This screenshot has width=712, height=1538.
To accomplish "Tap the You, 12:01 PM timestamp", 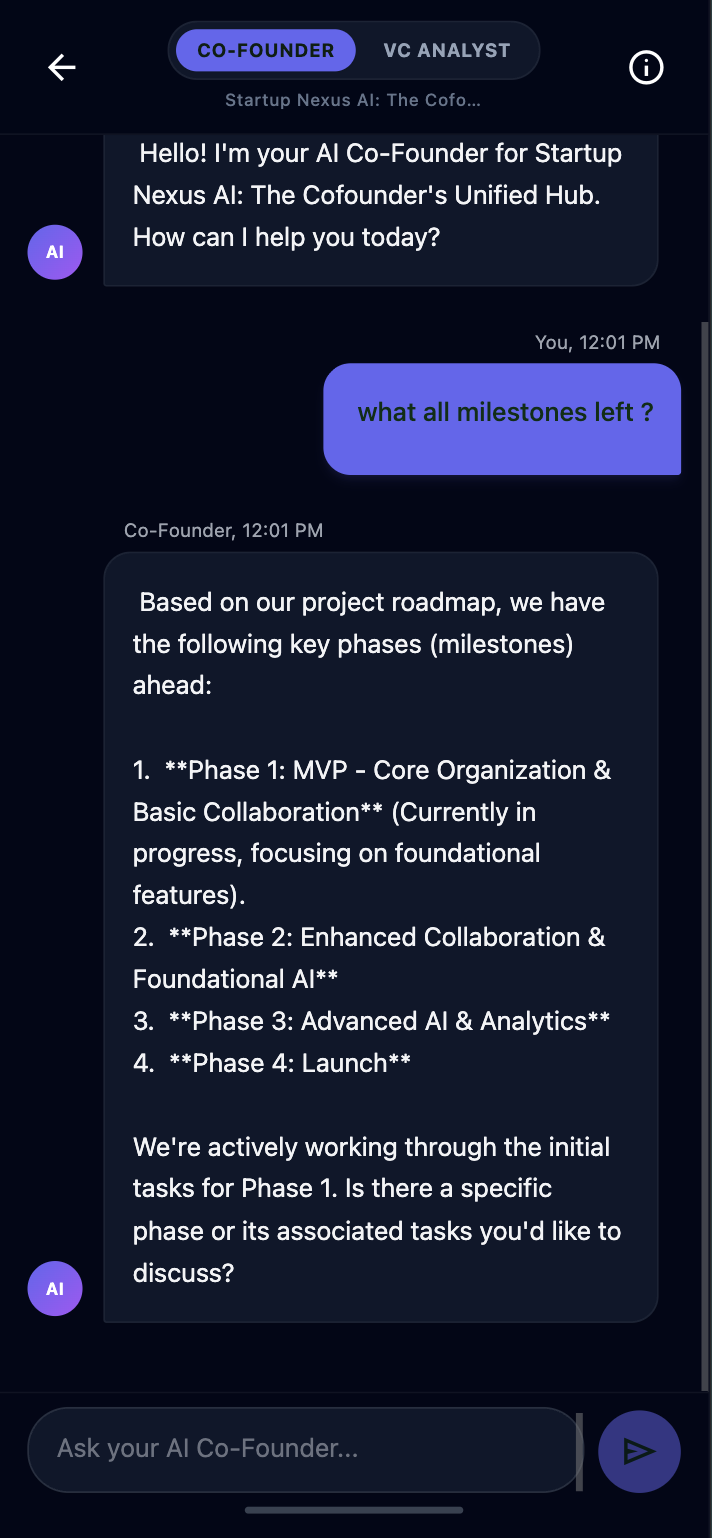I will pyautogui.click(x=598, y=342).
